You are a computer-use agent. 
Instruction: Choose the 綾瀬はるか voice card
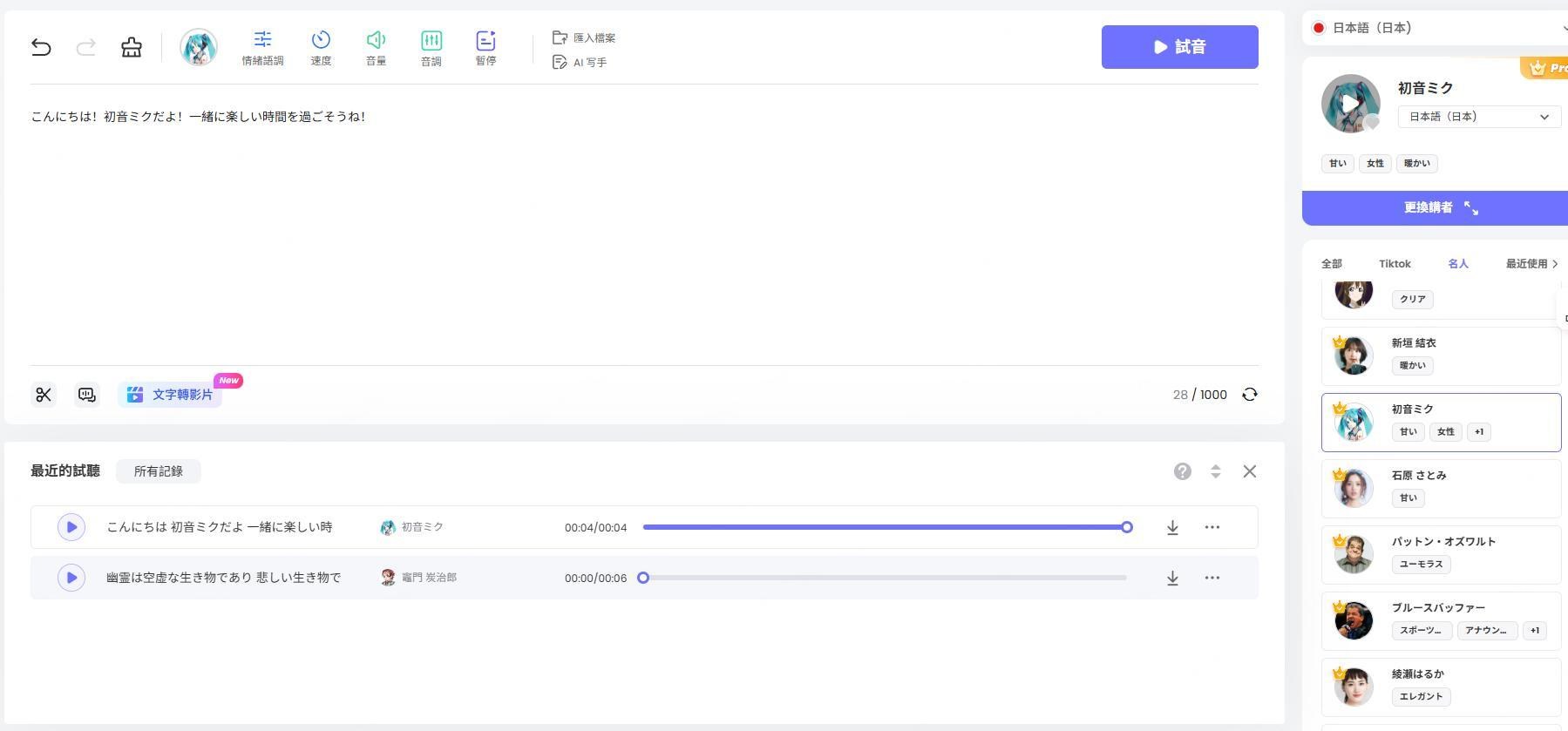1441,687
